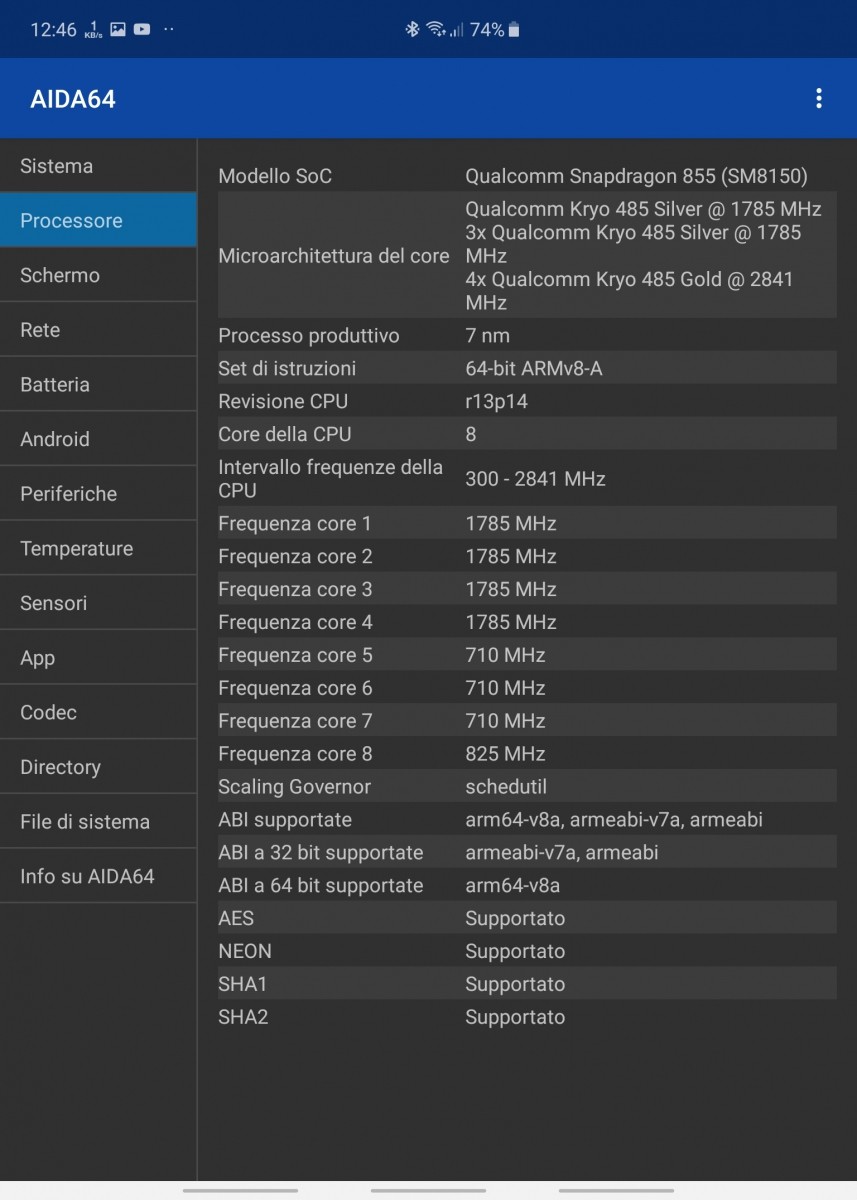Open the Rete section
The width and height of the screenshot is (857, 1200).
click(98, 330)
